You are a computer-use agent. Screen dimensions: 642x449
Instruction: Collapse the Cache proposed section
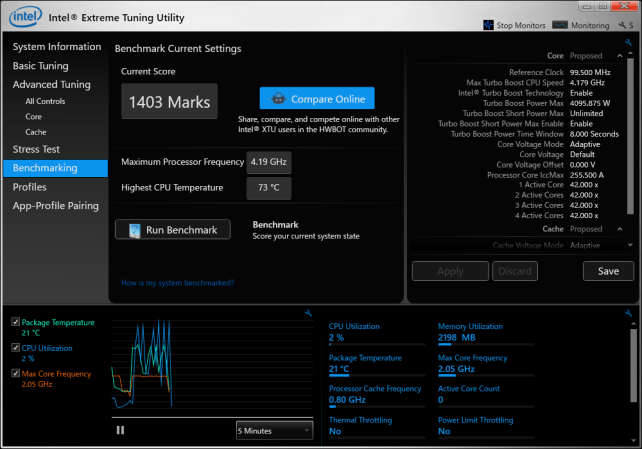[619, 229]
